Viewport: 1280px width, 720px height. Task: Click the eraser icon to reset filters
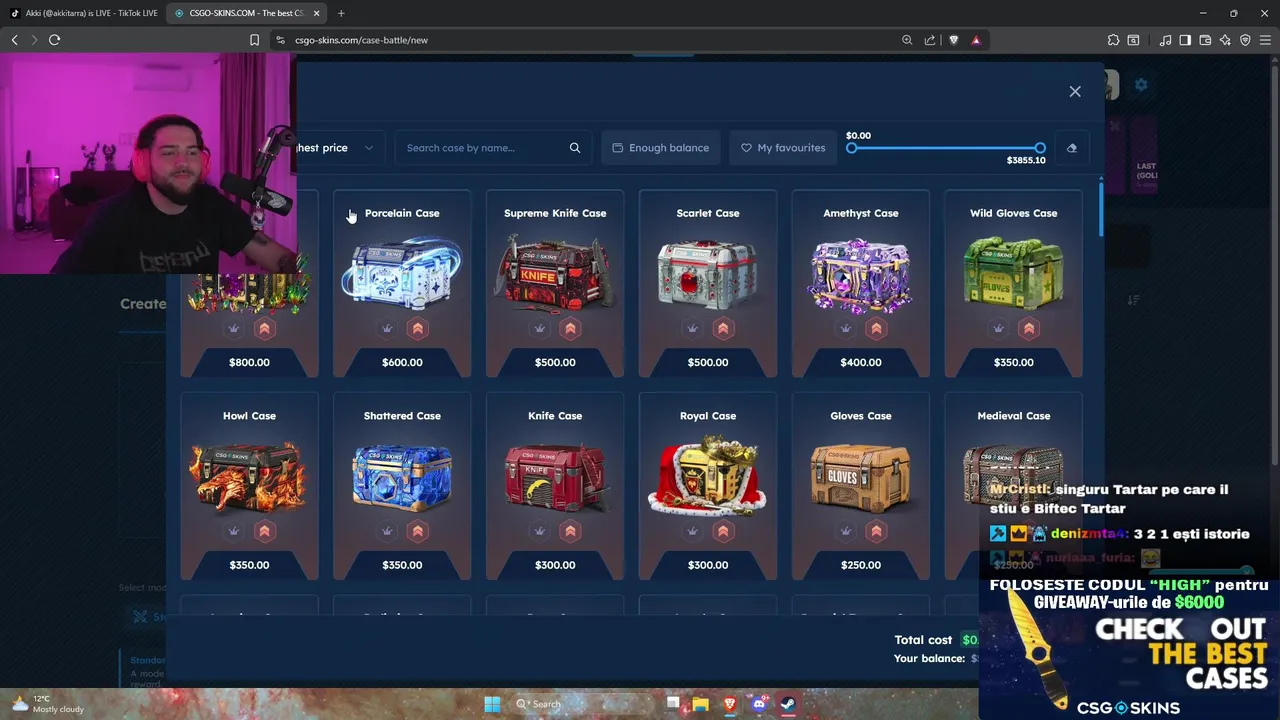1072,148
